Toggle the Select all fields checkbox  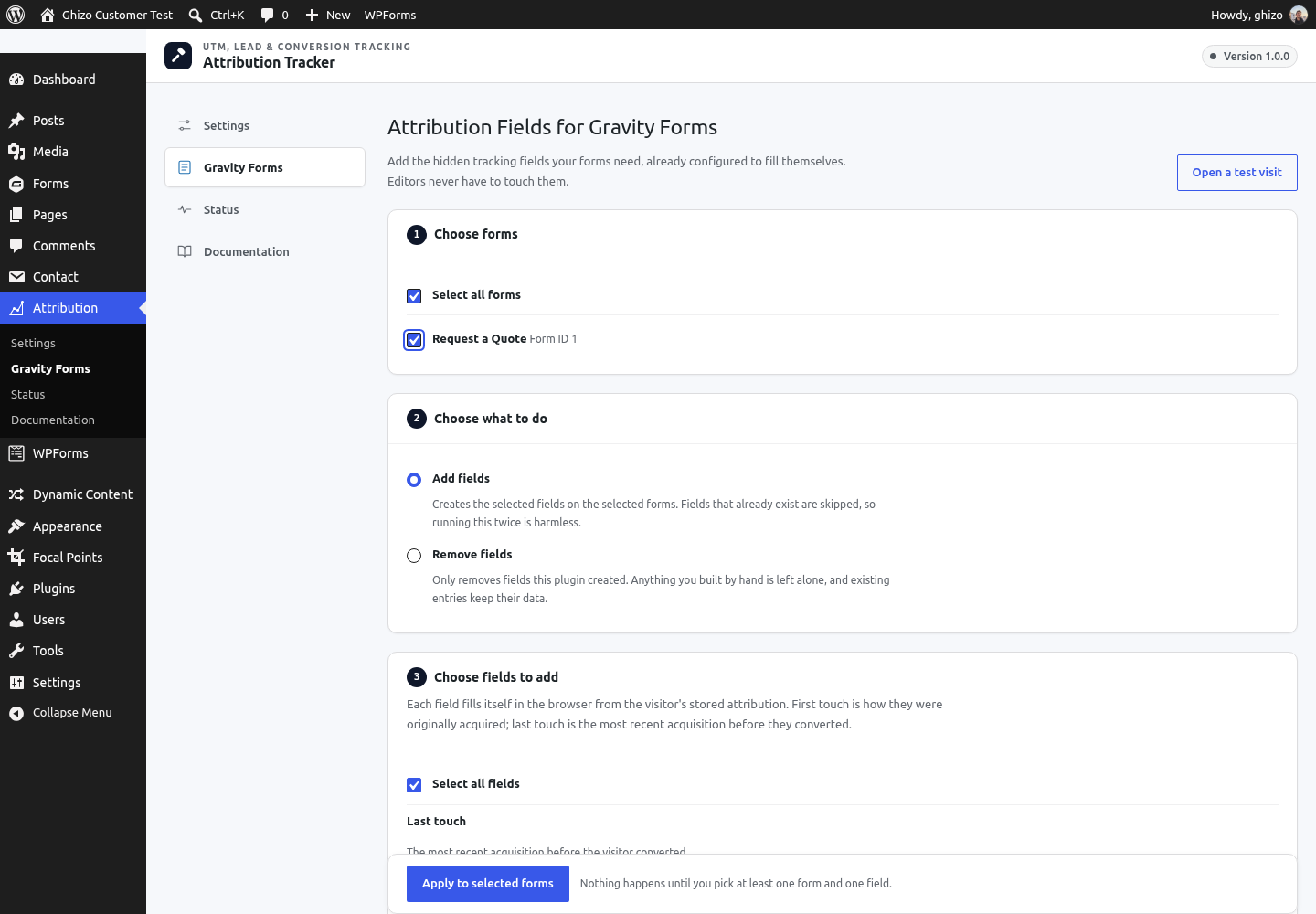[414, 785]
